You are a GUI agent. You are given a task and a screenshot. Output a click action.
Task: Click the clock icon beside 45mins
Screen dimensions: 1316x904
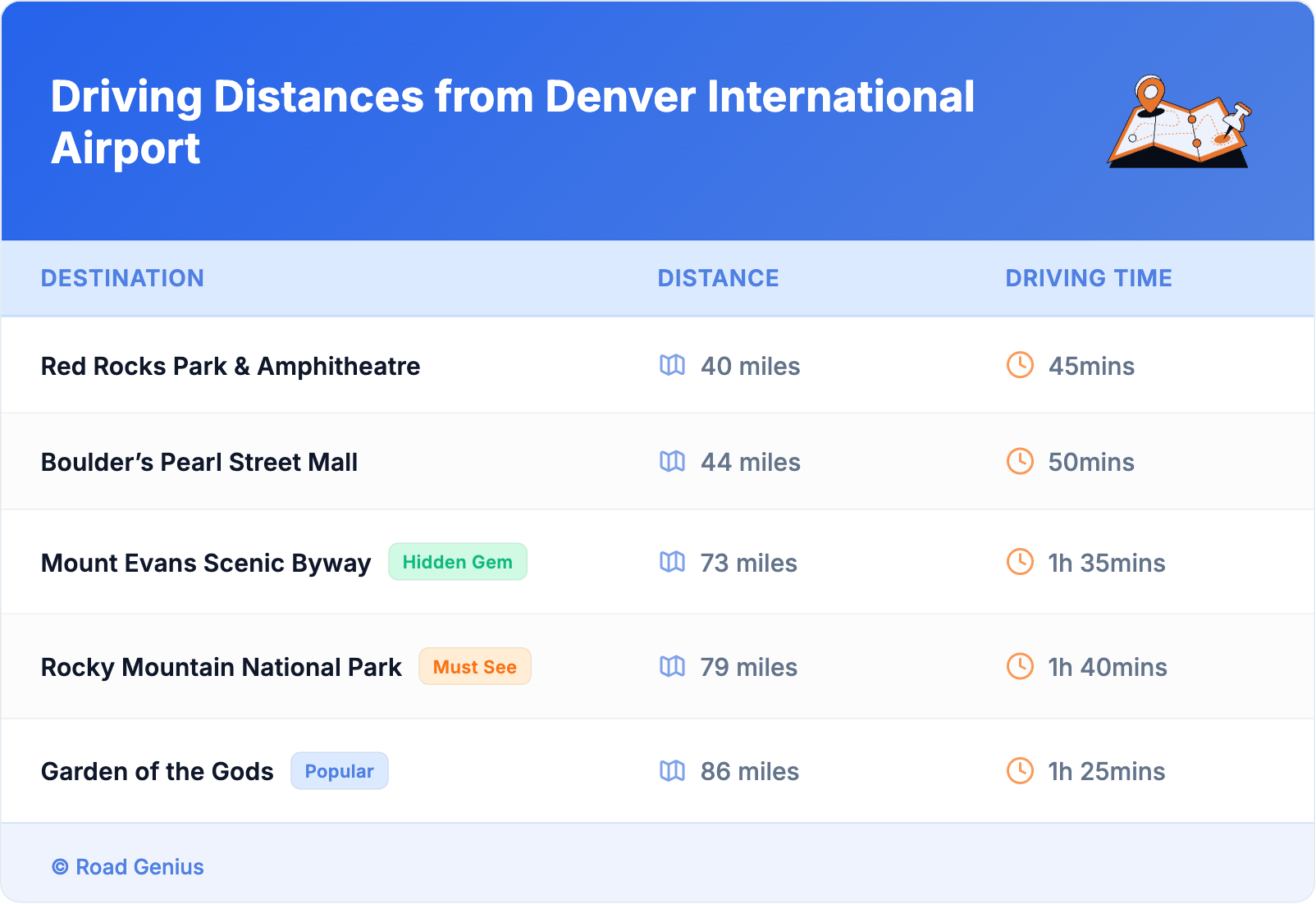1020,365
